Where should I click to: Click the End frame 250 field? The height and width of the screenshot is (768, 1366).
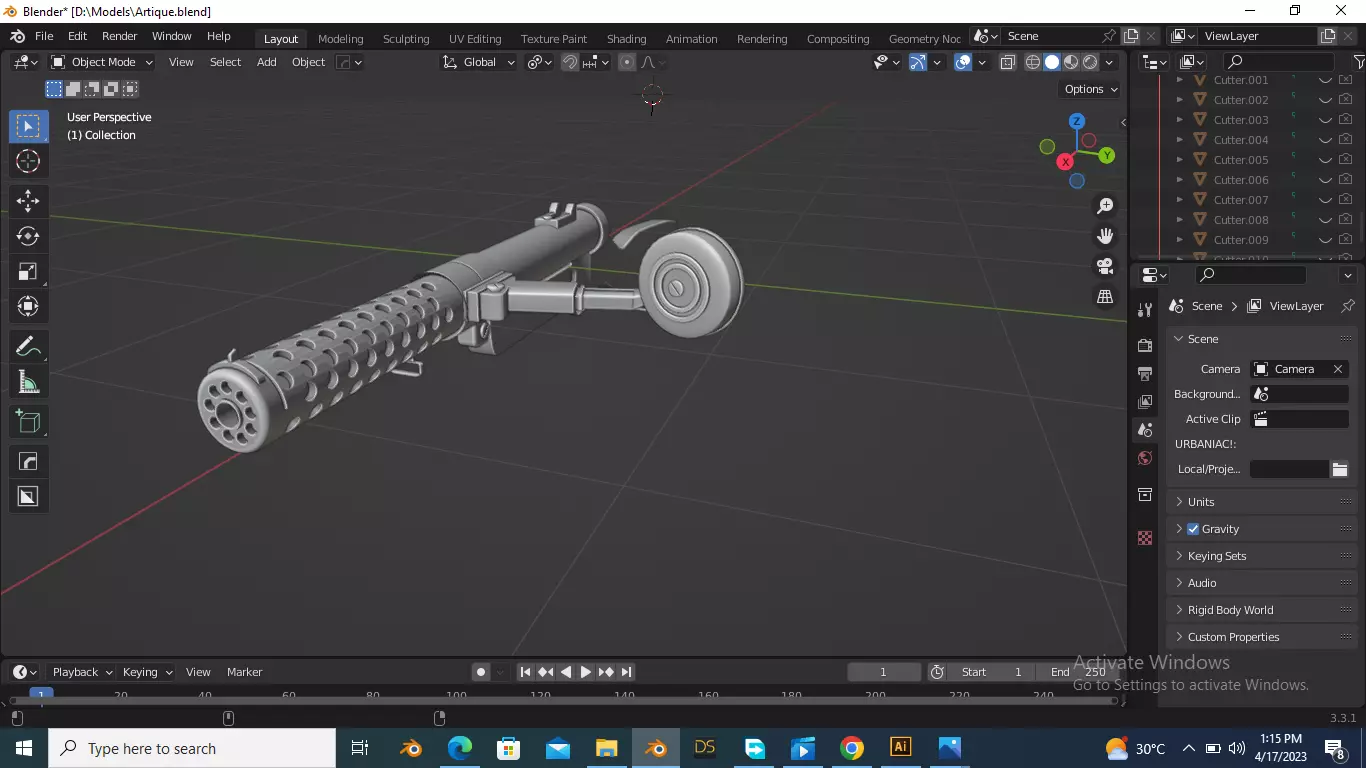(1076, 672)
